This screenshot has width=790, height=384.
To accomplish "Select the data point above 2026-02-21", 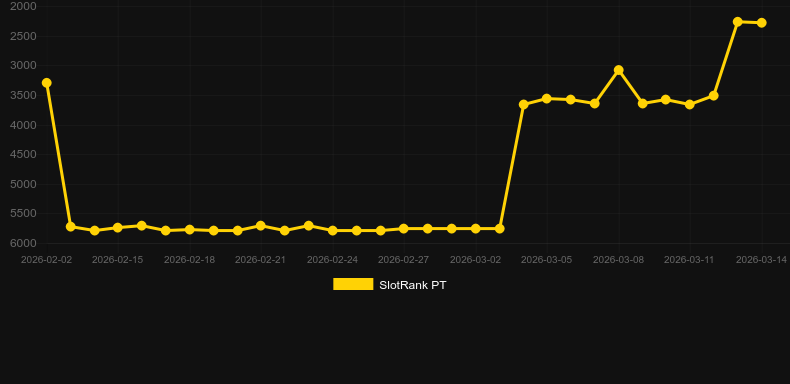I will point(260,226).
